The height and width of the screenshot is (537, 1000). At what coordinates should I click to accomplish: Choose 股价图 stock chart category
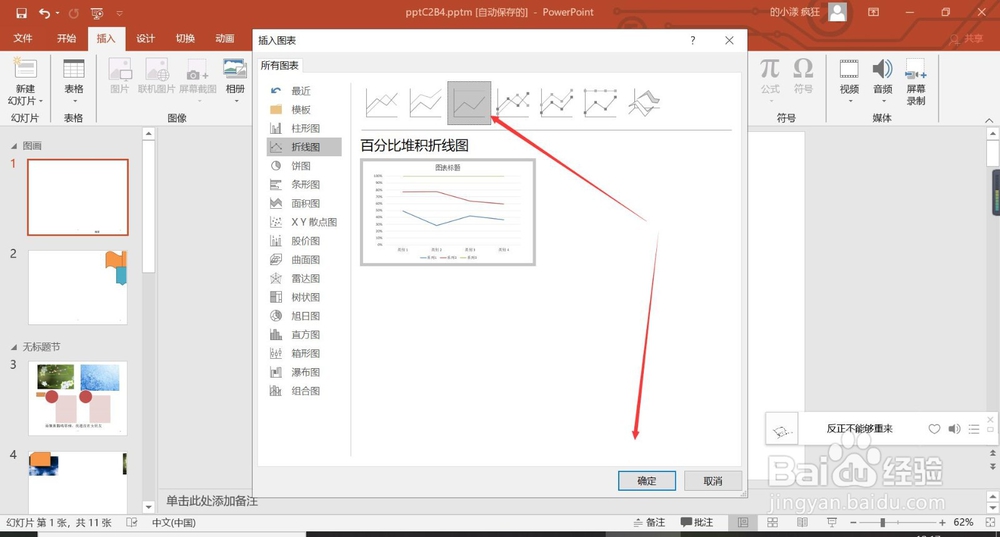(x=304, y=241)
